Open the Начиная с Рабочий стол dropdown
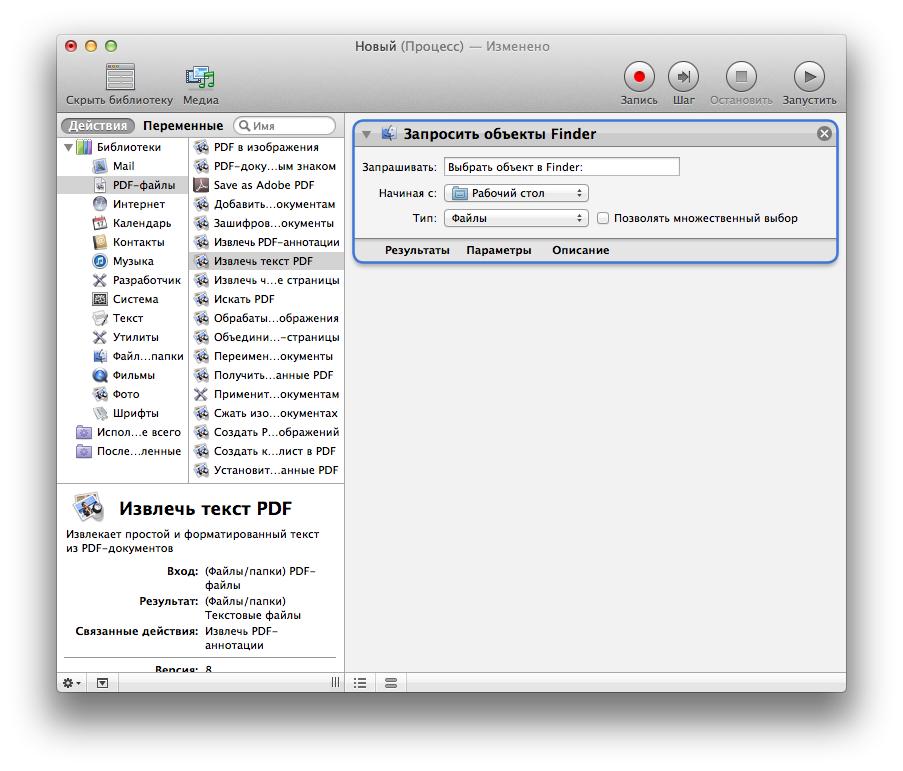 516,193
